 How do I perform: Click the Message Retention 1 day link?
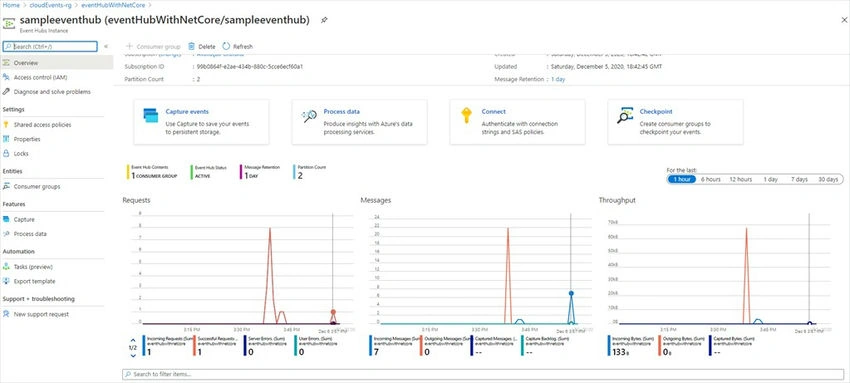[x=558, y=79]
